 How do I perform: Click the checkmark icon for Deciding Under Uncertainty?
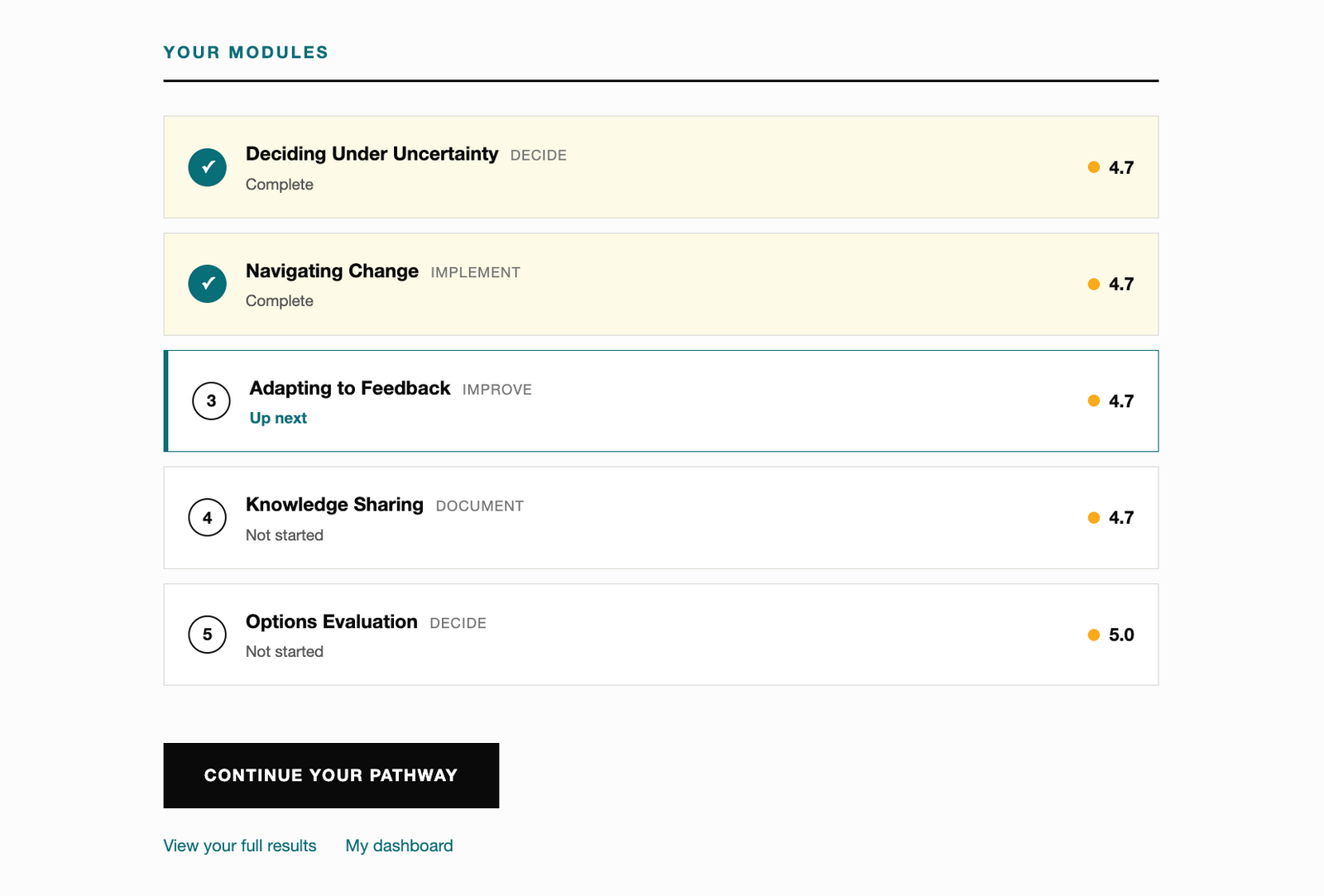click(x=207, y=167)
